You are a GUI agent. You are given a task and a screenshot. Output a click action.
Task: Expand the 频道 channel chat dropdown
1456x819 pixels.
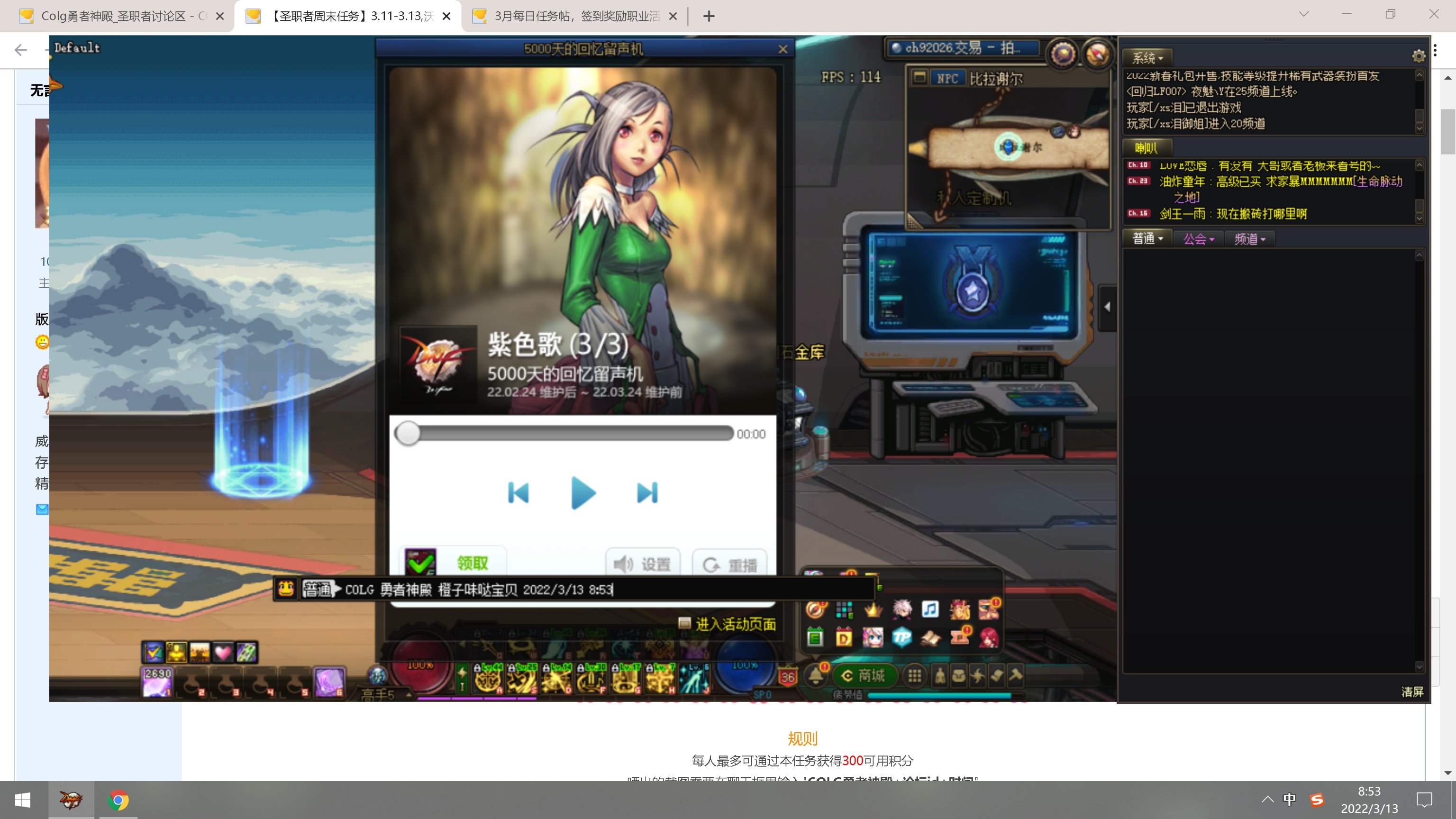pyautogui.click(x=1249, y=239)
